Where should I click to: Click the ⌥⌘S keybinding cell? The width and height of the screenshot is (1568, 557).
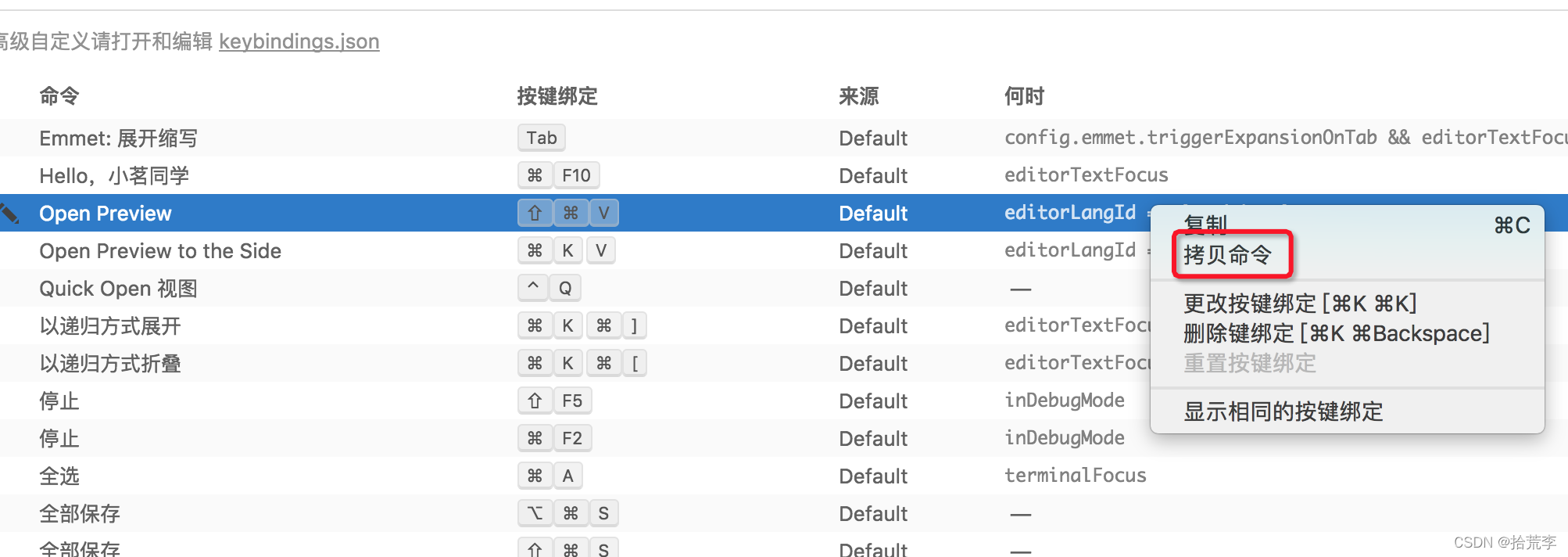point(567,513)
